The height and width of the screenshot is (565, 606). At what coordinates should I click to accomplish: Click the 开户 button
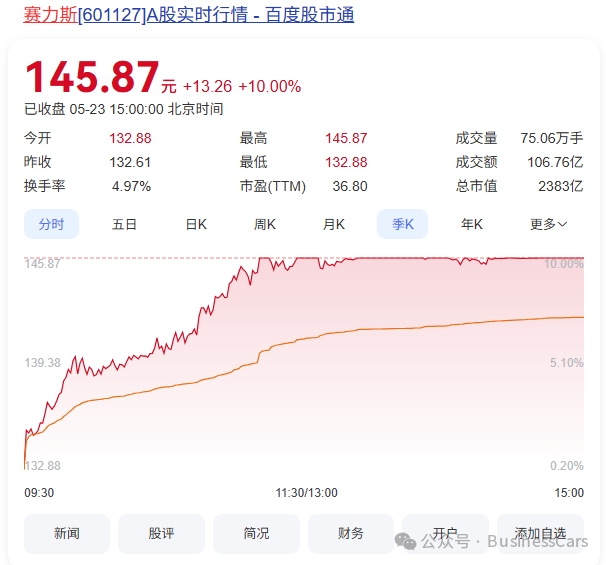point(445,534)
